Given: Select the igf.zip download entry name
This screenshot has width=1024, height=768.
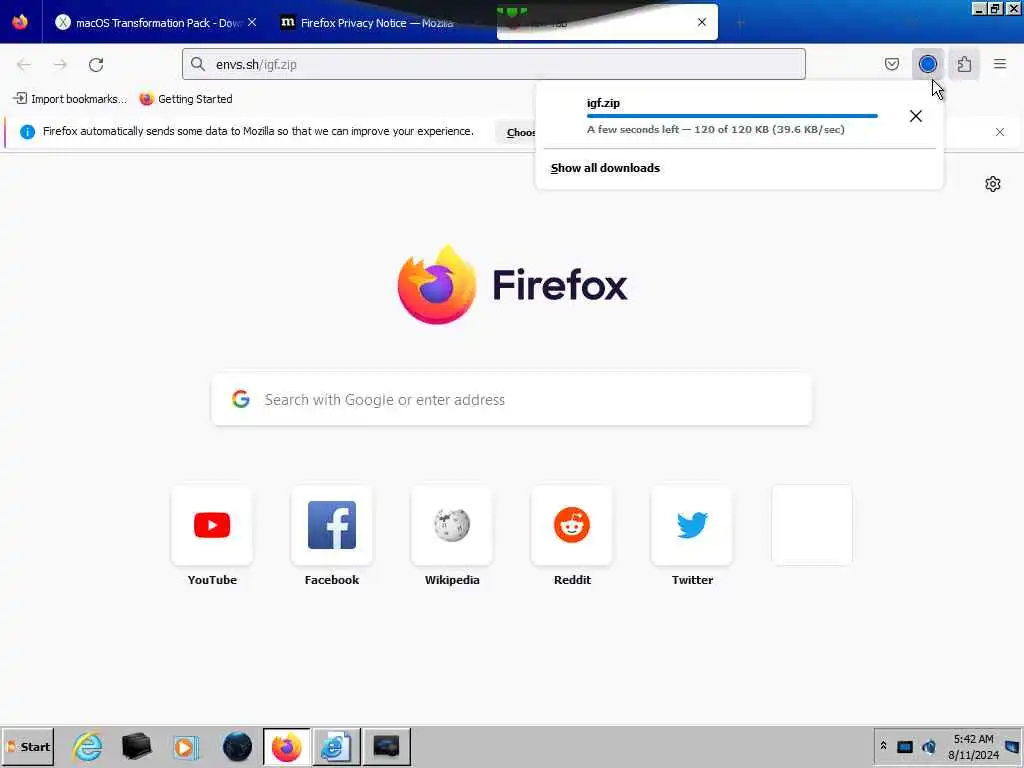Looking at the screenshot, I should (603, 103).
